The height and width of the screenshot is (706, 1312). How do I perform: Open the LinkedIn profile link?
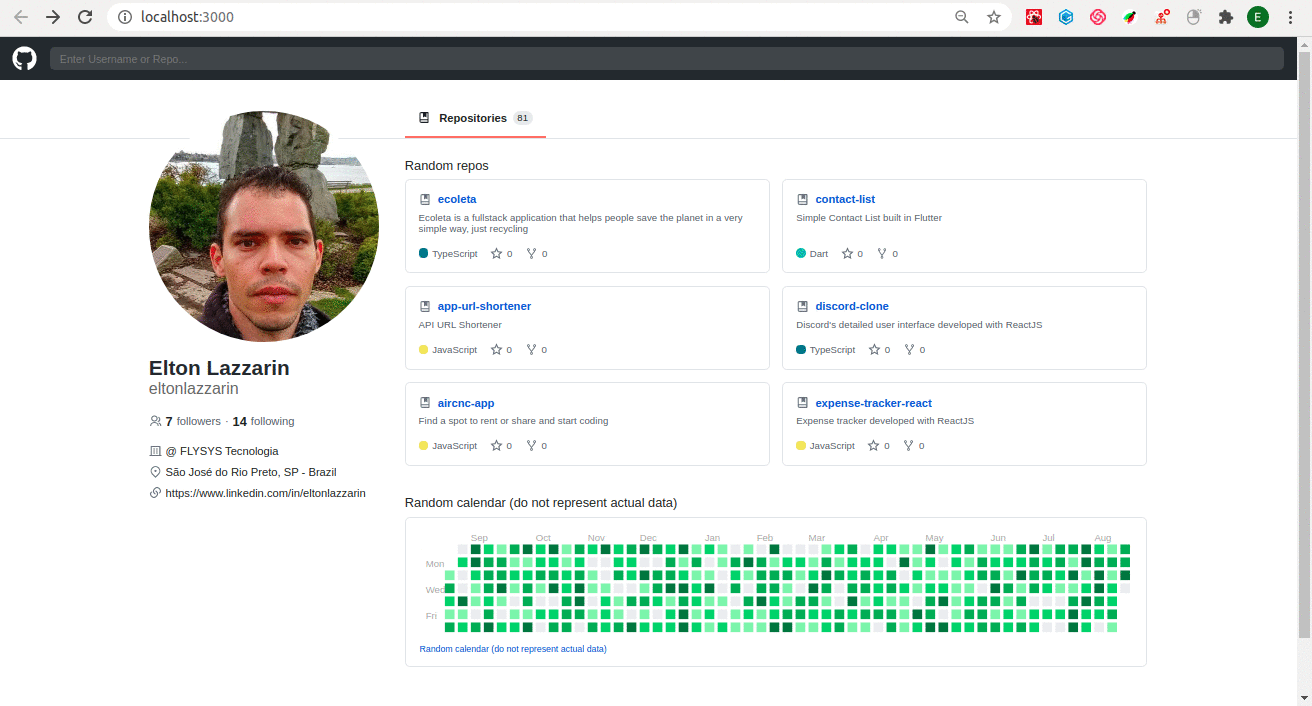point(265,493)
